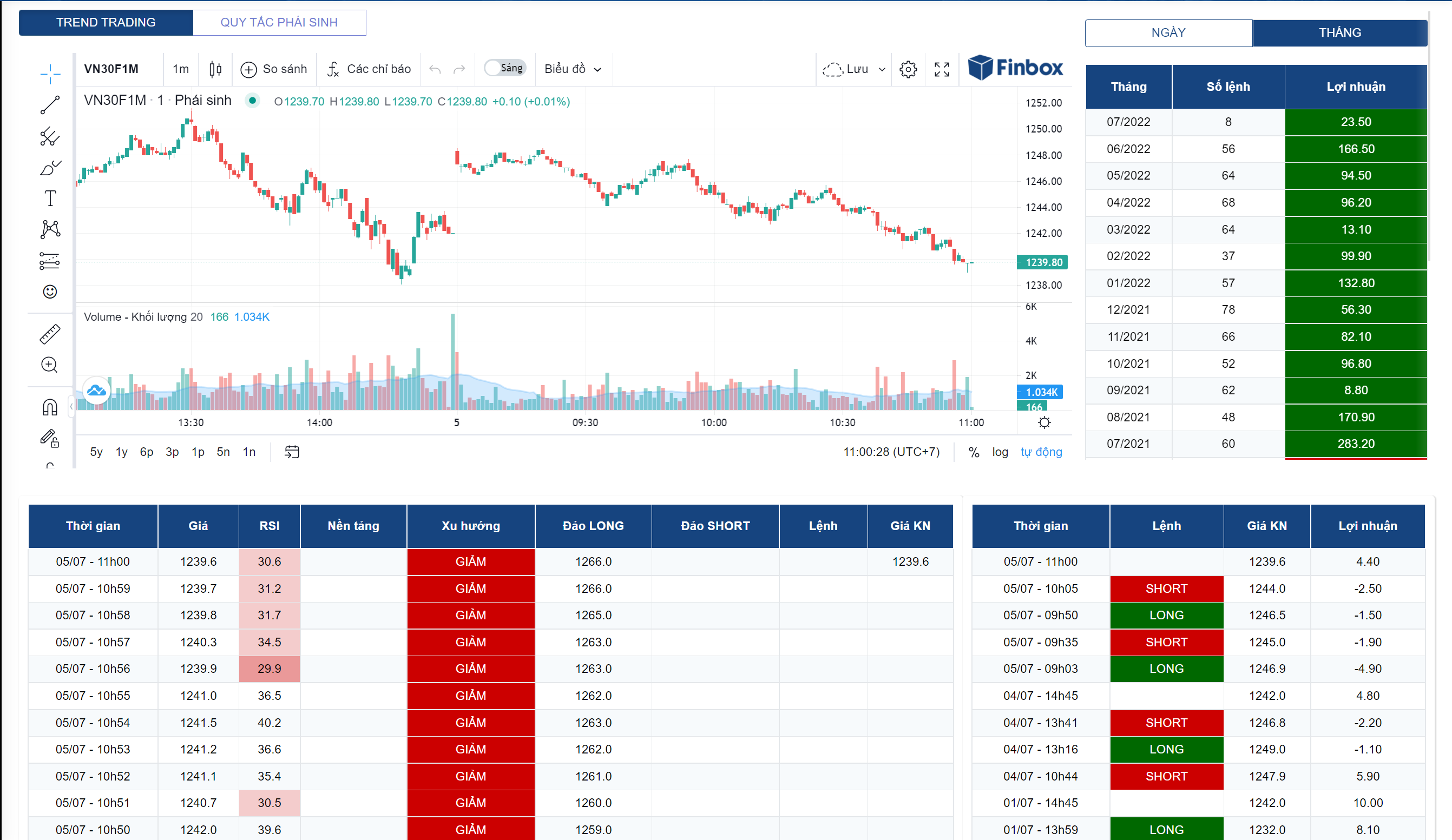Select the text annotation tool
The width and height of the screenshot is (1452, 840).
[x=50, y=199]
